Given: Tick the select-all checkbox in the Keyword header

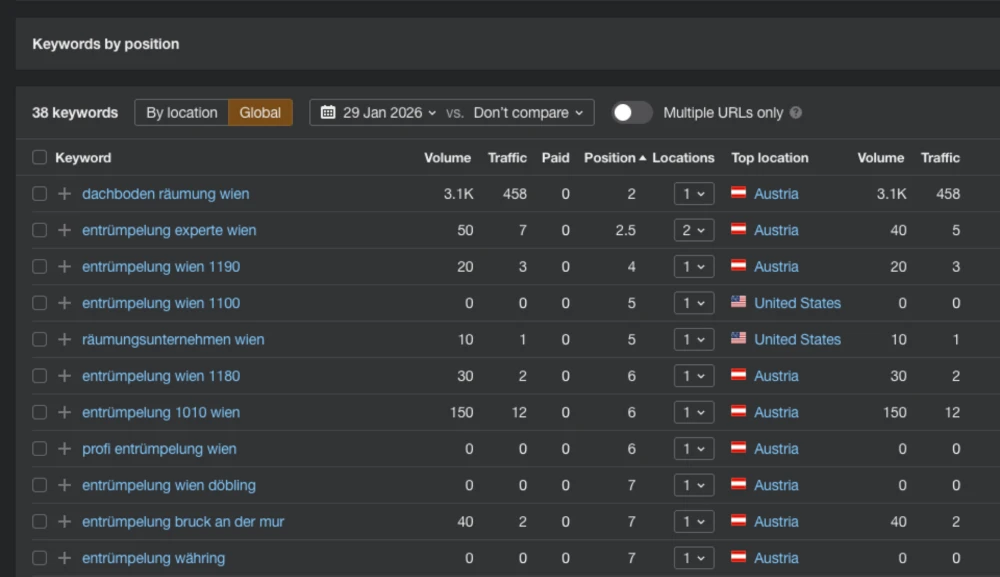Looking at the screenshot, I should click(39, 158).
